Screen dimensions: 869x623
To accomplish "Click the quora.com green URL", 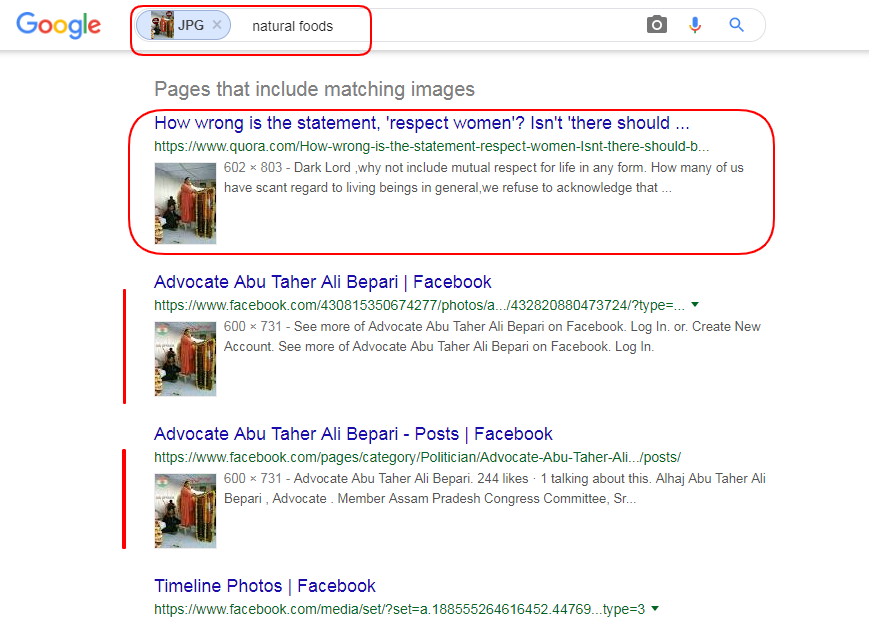I will pyautogui.click(x=431, y=146).
